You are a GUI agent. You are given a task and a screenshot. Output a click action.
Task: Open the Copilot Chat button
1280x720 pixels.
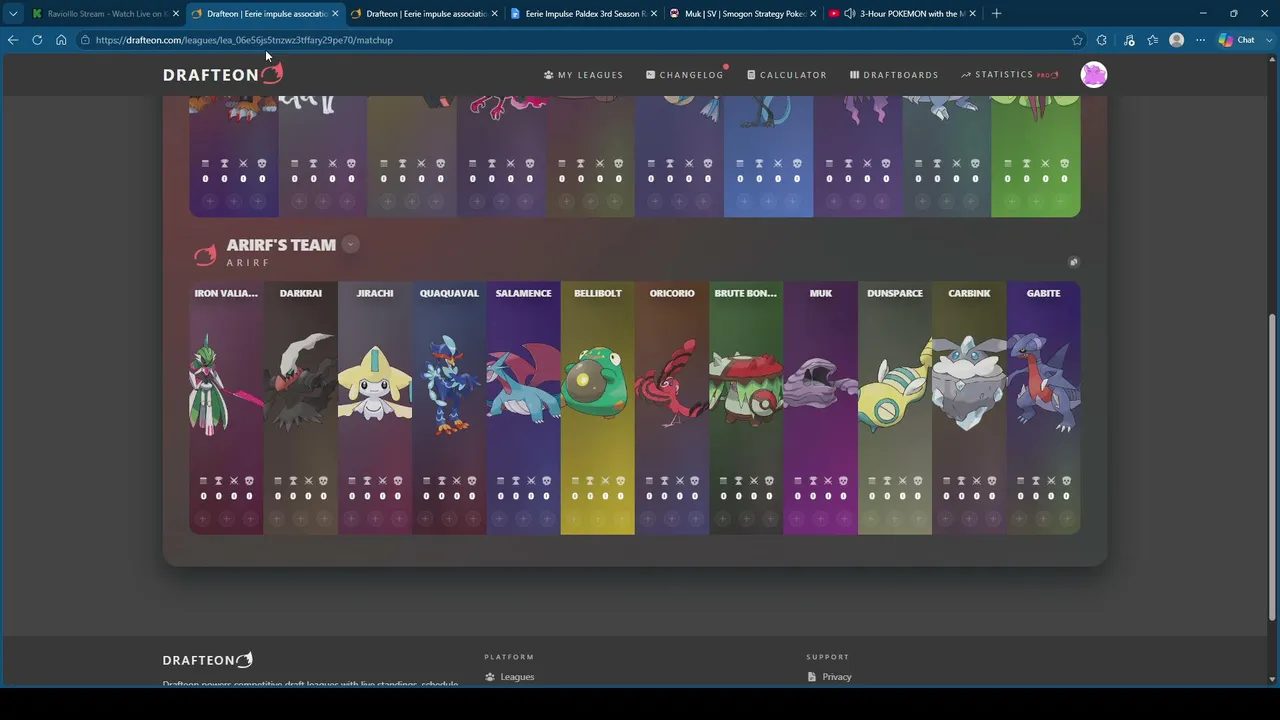[1237, 40]
